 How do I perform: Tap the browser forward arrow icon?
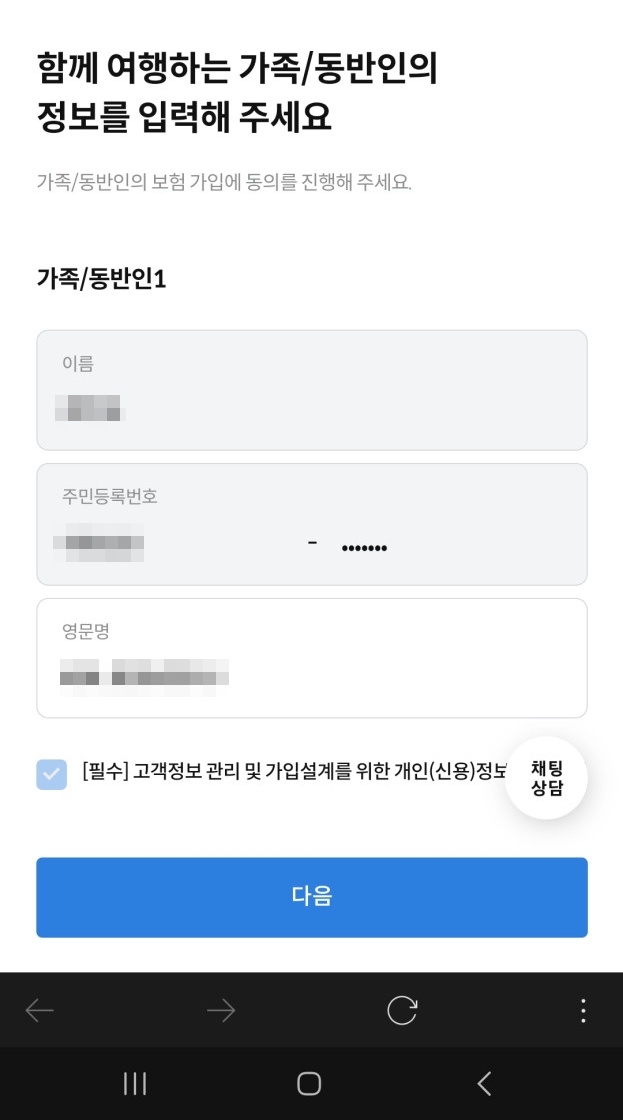[x=221, y=1010]
